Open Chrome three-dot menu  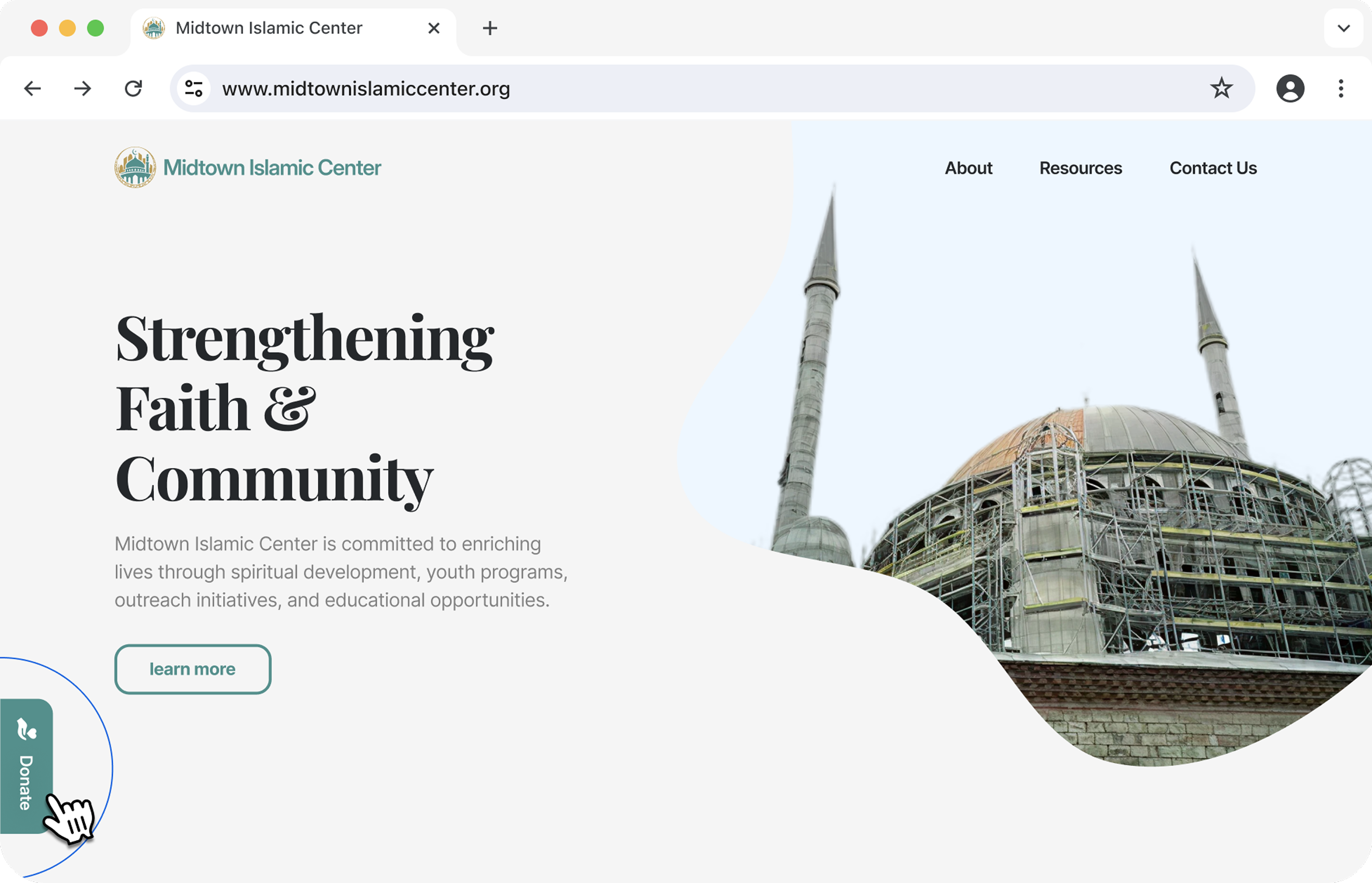1341,88
